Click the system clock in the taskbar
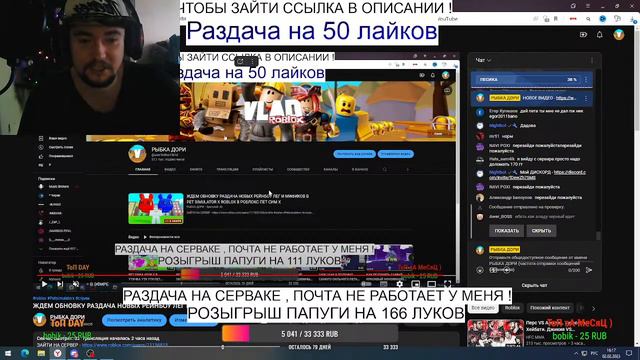This screenshot has width=640, height=360. [611, 353]
